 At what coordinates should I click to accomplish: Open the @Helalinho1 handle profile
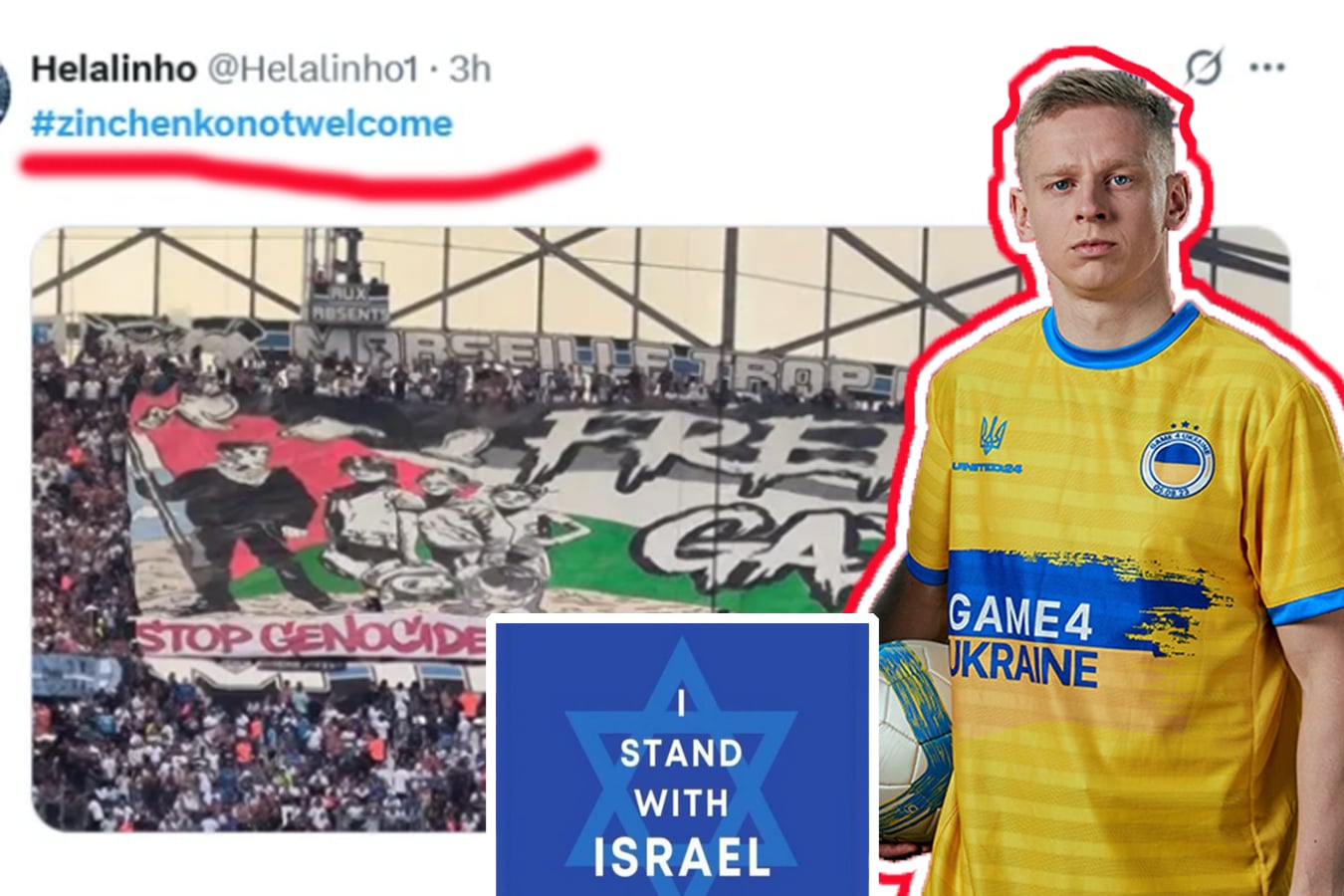[x=312, y=69]
